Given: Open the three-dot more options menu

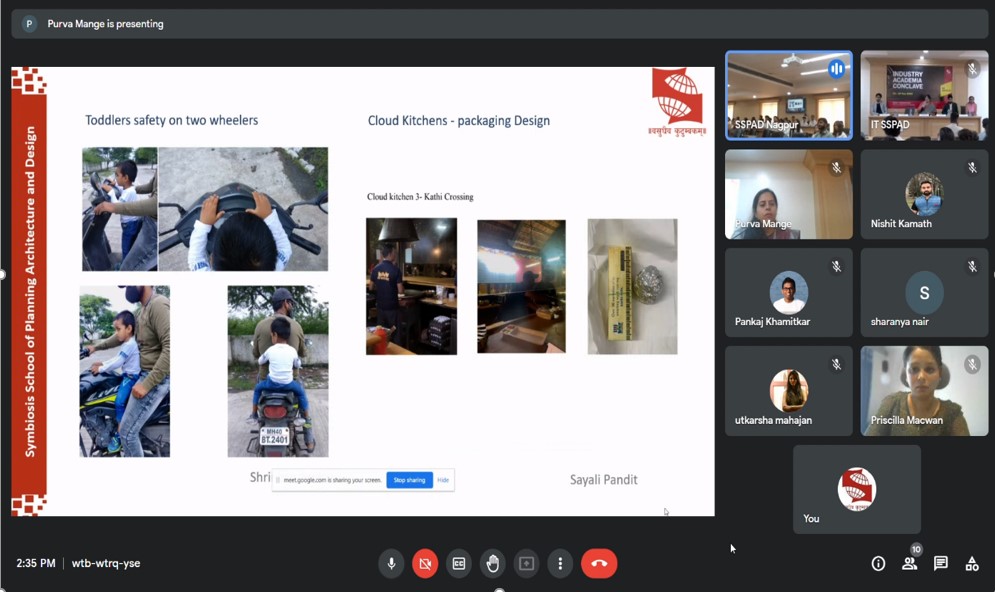Looking at the screenshot, I should (x=560, y=564).
